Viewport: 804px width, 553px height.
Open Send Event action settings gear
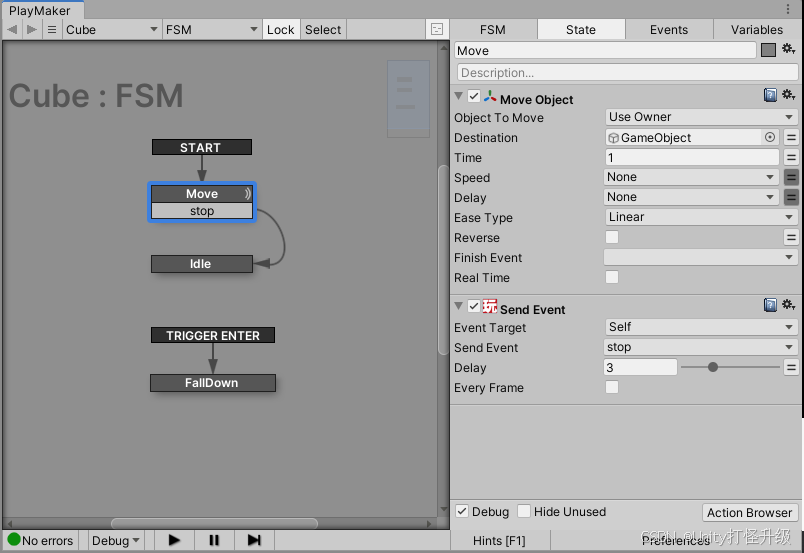789,305
